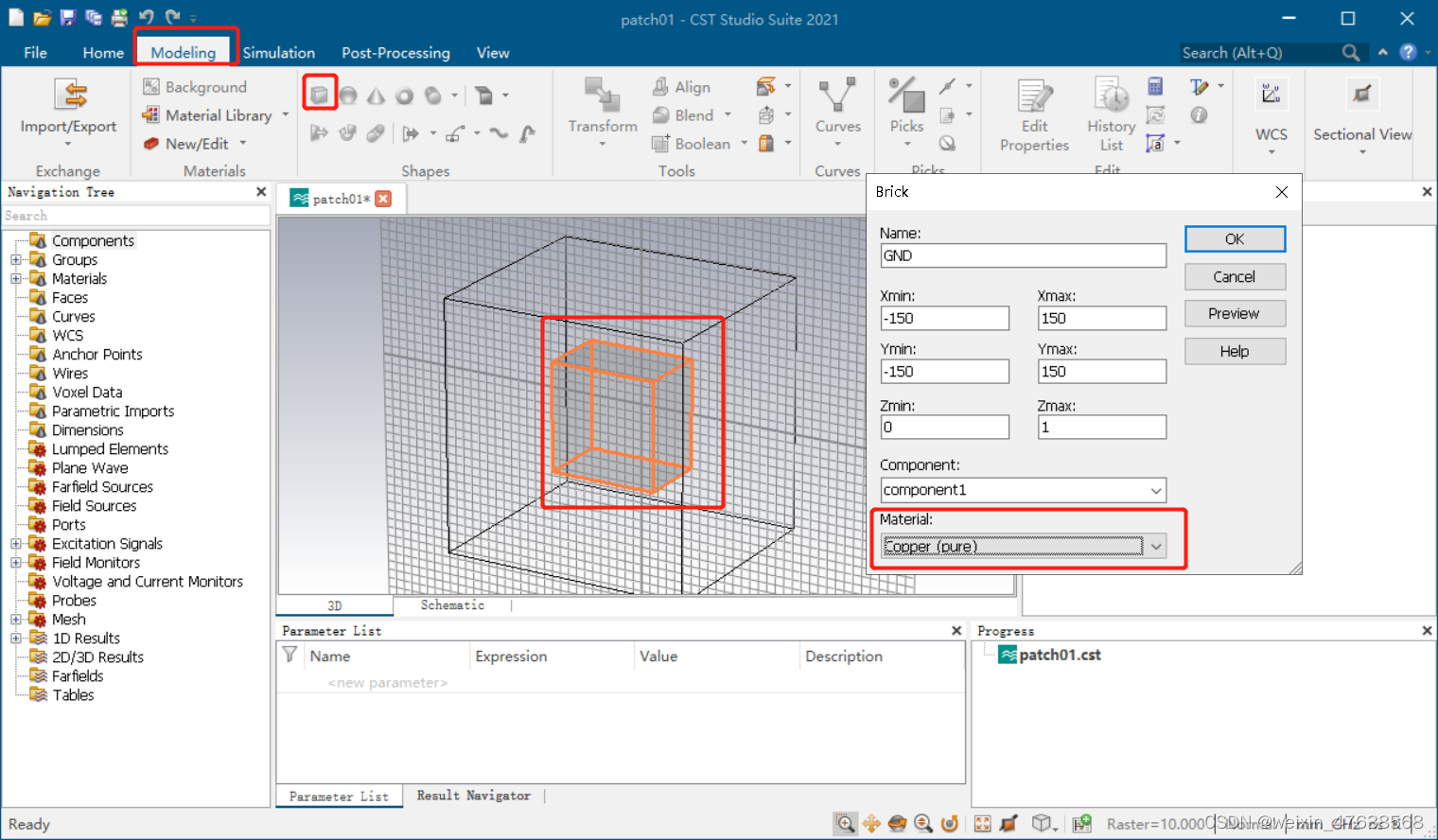Click the Print icon in quick access toolbar
Viewport: 1438px width, 840px height.
[119, 17]
